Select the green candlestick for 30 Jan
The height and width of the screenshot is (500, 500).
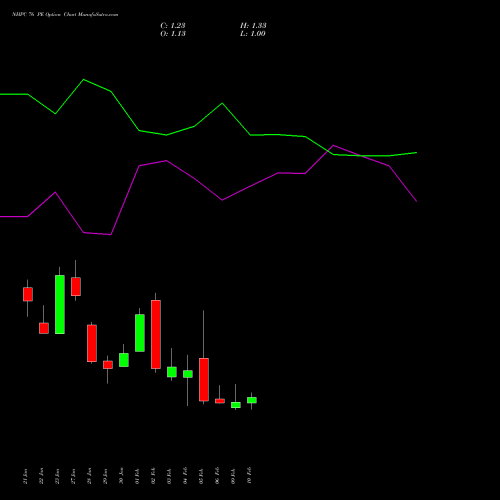click(124, 360)
